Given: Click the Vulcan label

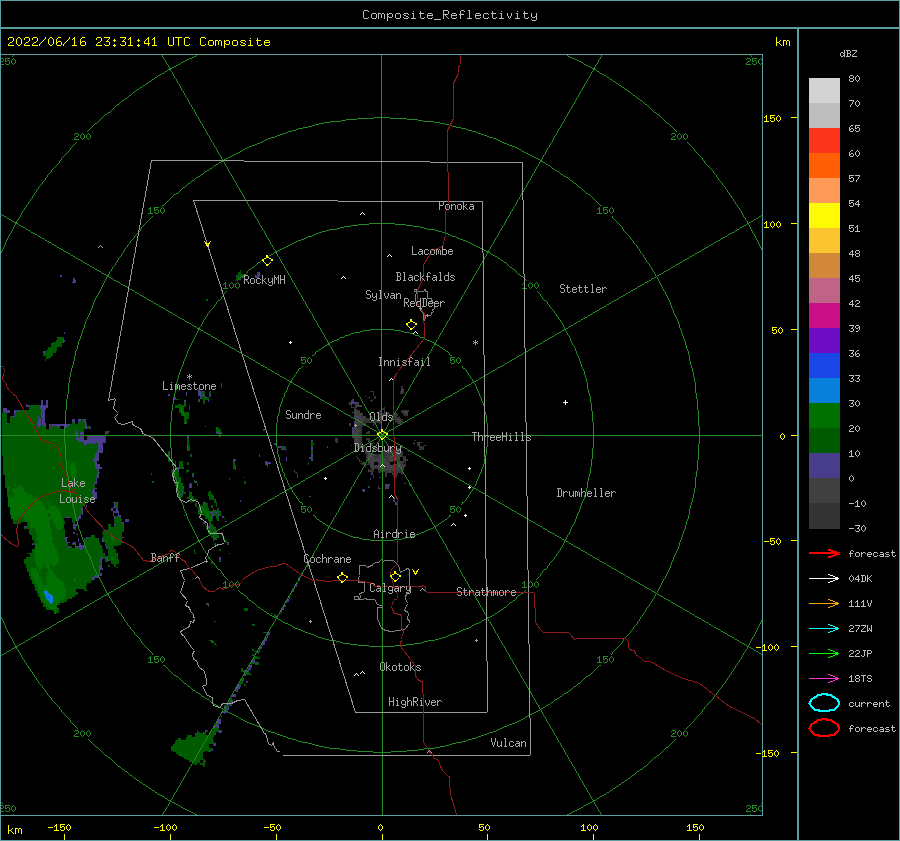Looking at the screenshot, I should click(508, 743).
